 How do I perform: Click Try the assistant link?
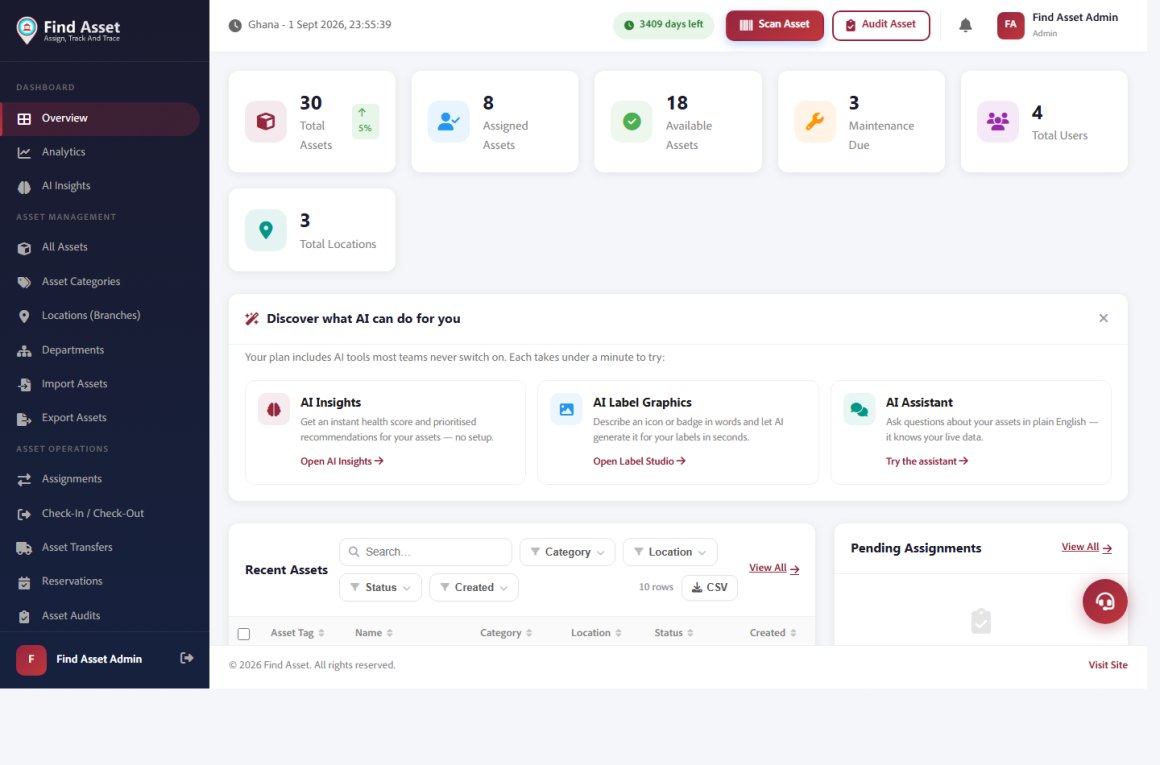927,462
